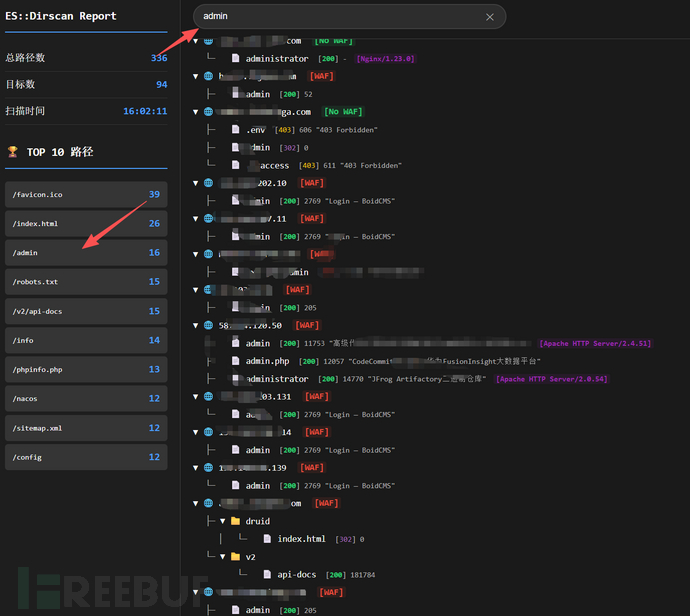Collapse the host above the druid folder
Screen dimensions: 690x616
coord(196,503)
